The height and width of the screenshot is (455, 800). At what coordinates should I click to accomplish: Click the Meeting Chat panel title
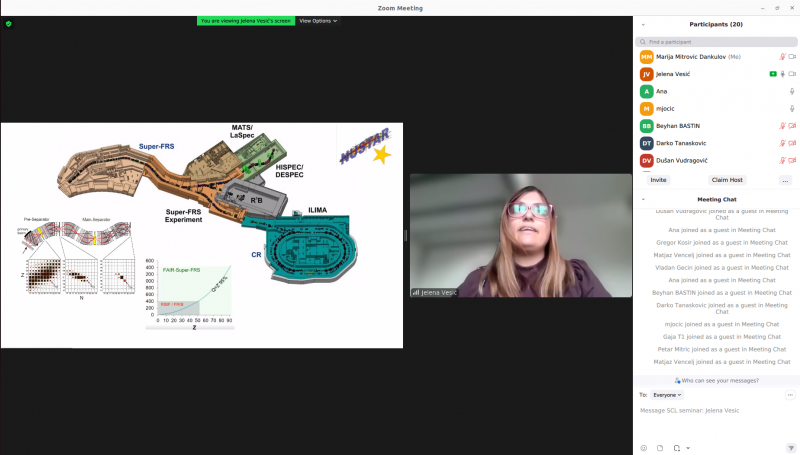coord(717,199)
